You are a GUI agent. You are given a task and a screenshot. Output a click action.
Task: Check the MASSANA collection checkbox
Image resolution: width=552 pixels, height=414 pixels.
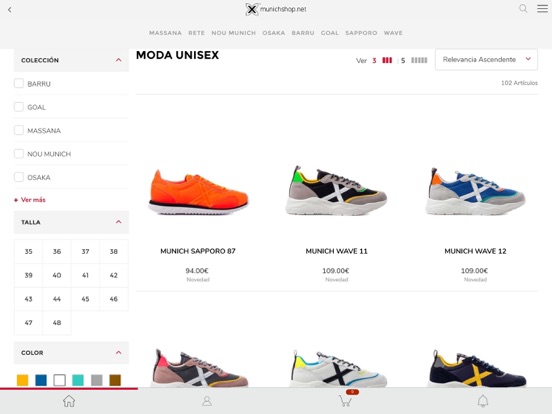coord(19,130)
